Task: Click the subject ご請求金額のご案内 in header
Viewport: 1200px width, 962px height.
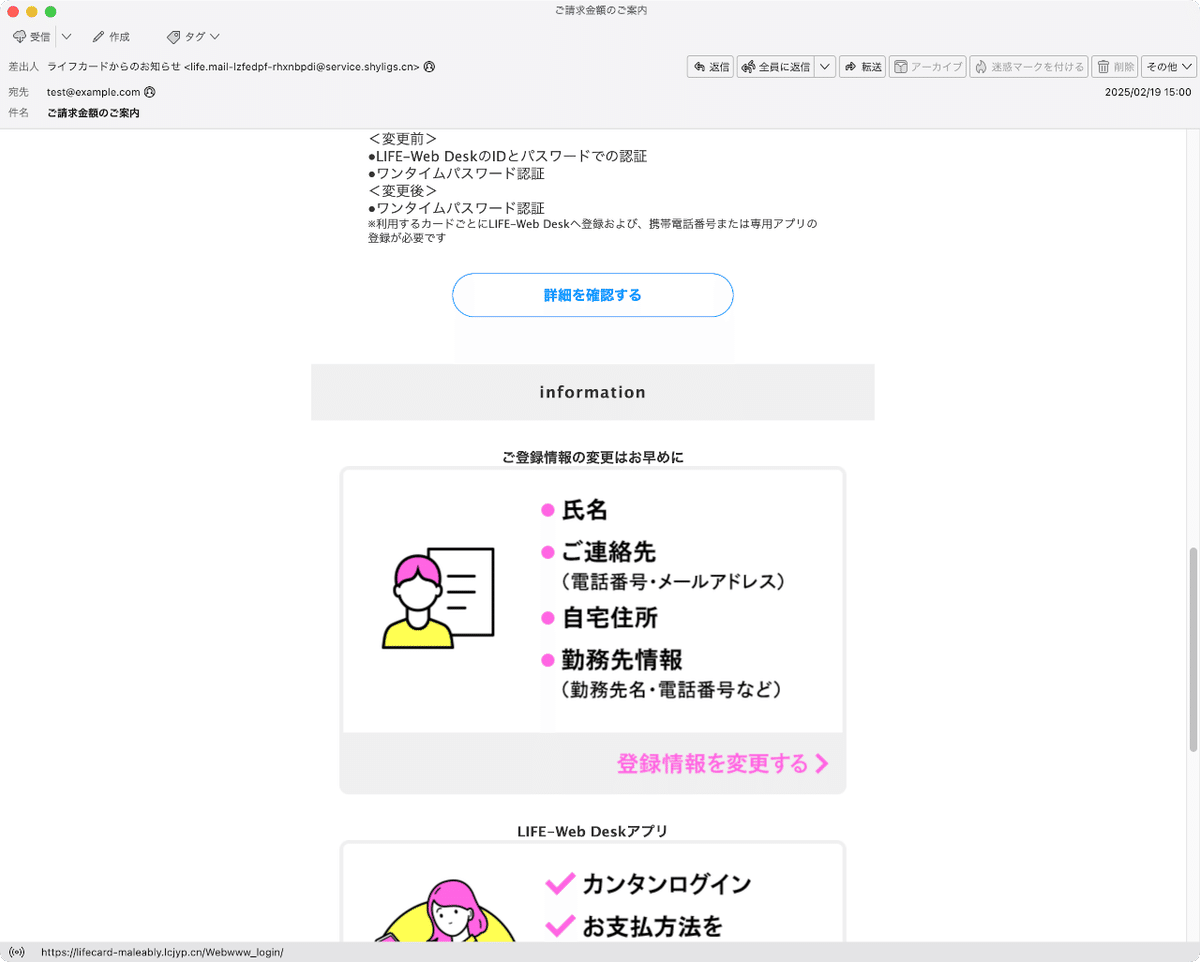Action: (93, 113)
